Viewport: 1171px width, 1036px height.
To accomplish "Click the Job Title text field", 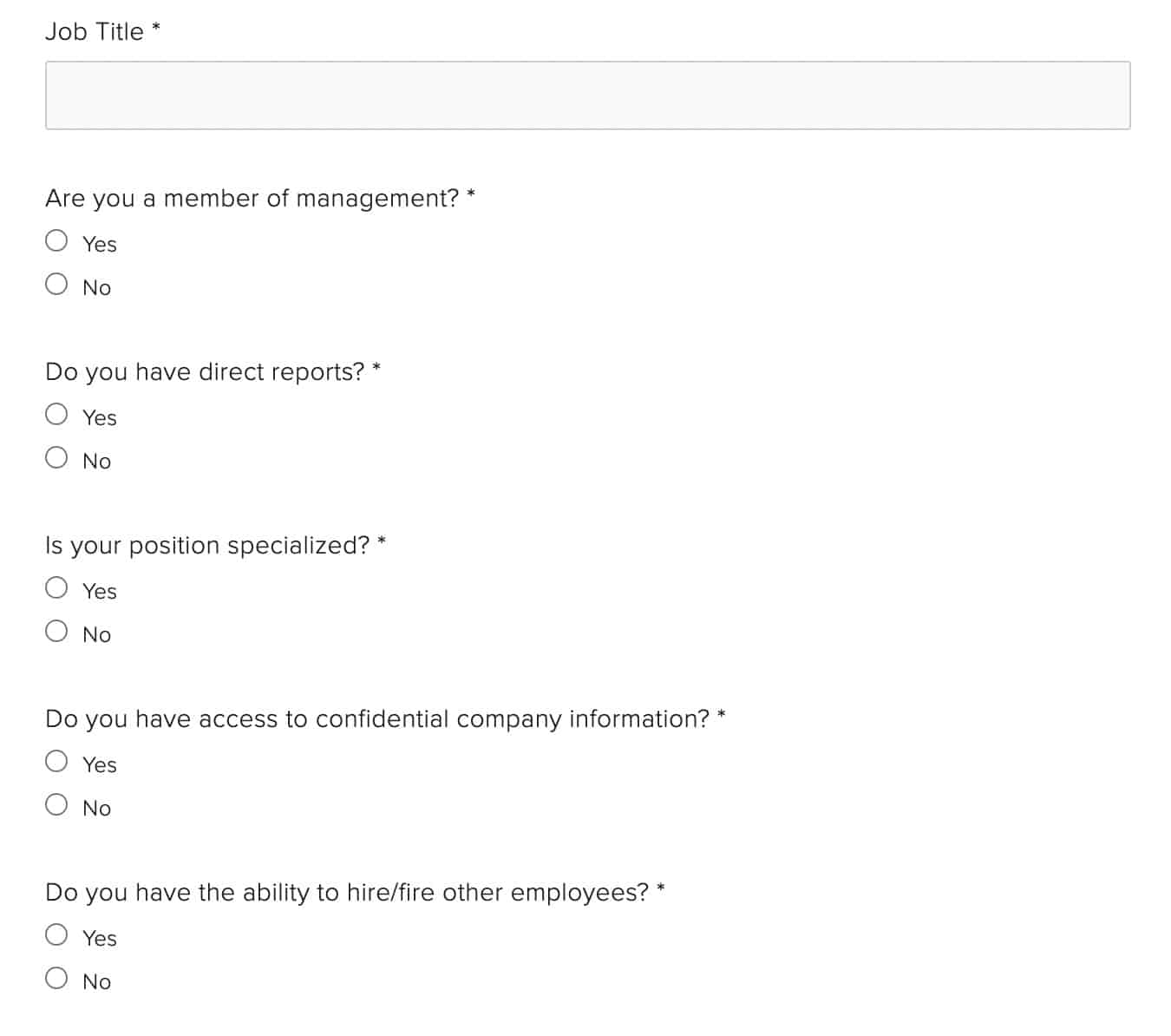I will [587, 95].
